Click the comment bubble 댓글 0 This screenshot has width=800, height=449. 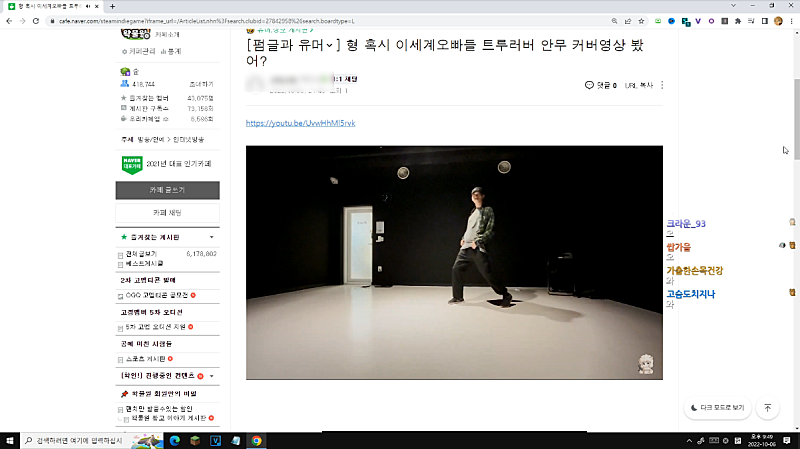601,85
